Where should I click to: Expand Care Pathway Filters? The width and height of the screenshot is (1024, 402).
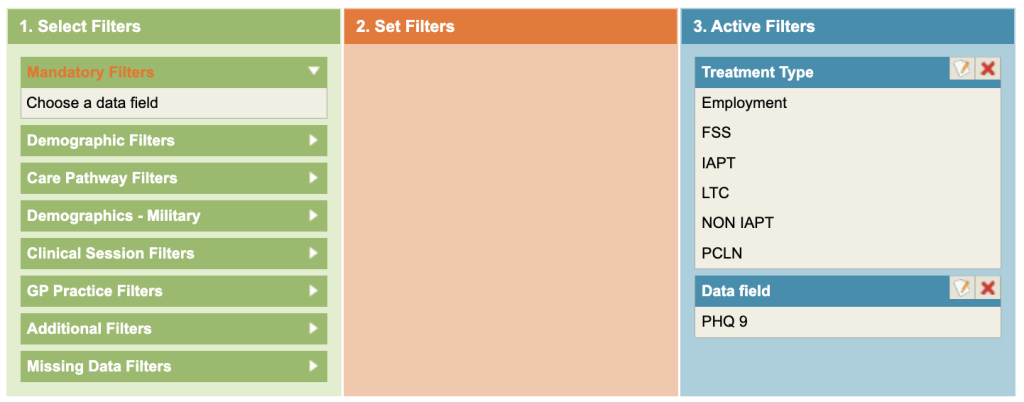[173, 178]
